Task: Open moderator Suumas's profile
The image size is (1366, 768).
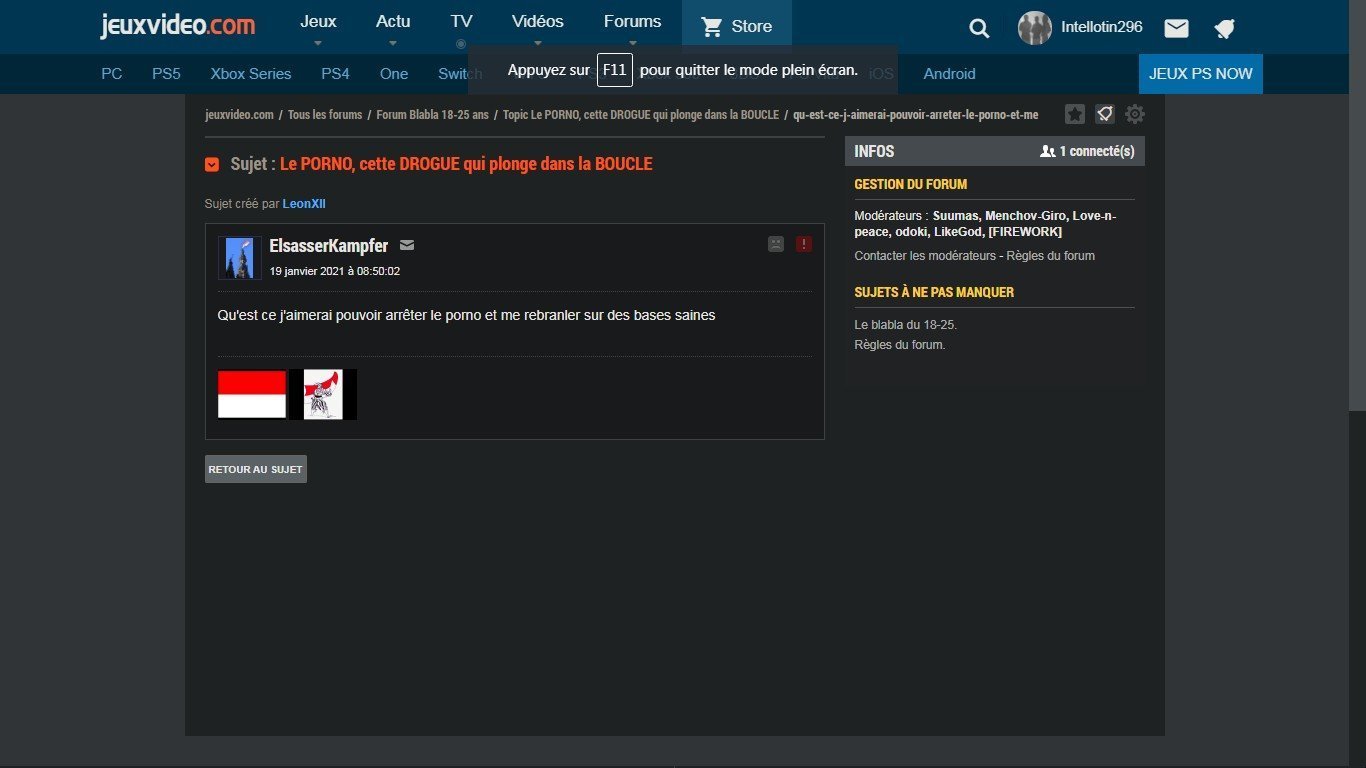Action: click(x=956, y=216)
